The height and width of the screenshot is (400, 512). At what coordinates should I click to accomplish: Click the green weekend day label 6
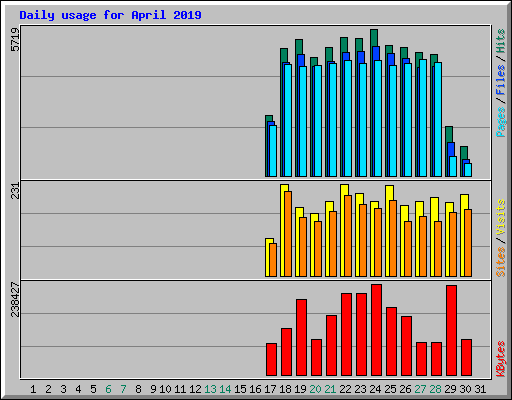click(x=108, y=389)
